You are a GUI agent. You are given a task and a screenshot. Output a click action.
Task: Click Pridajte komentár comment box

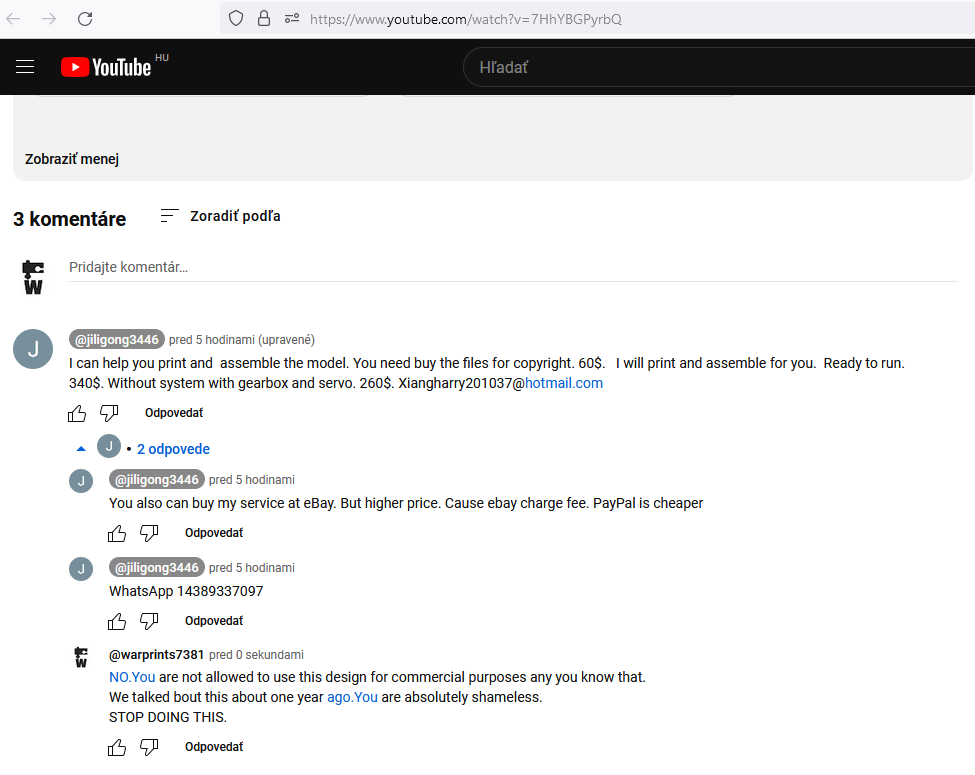click(x=500, y=267)
